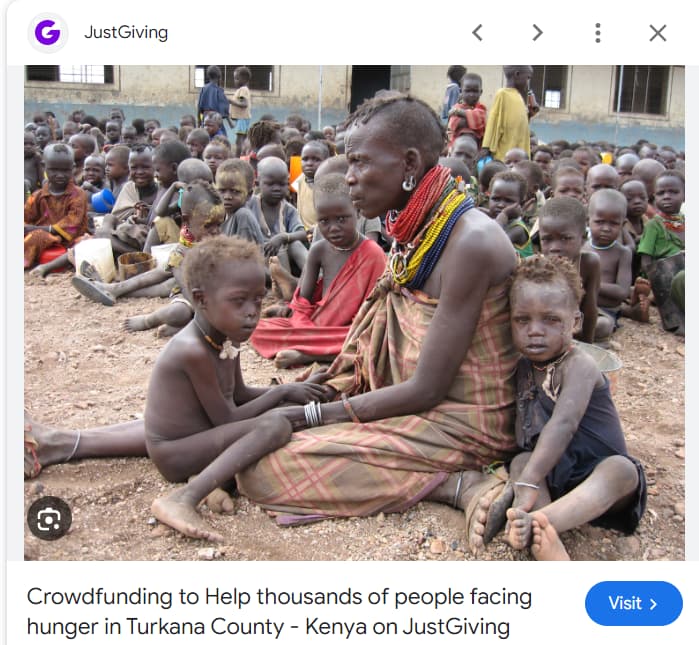Image resolution: width=699 pixels, height=645 pixels.
Task: Open the Turkana crowd photo preview
Action: pyautogui.click(x=354, y=312)
